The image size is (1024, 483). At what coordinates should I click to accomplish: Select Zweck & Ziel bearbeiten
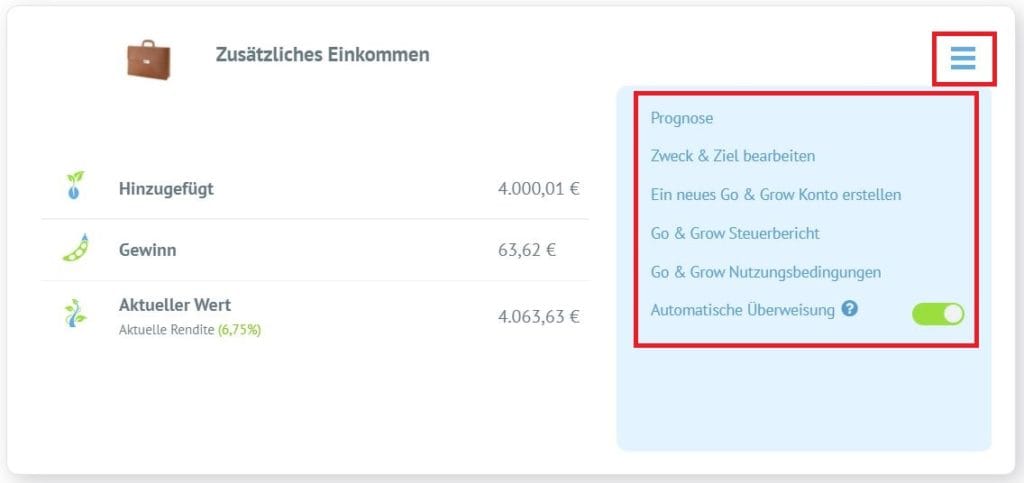pyautogui.click(x=733, y=157)
